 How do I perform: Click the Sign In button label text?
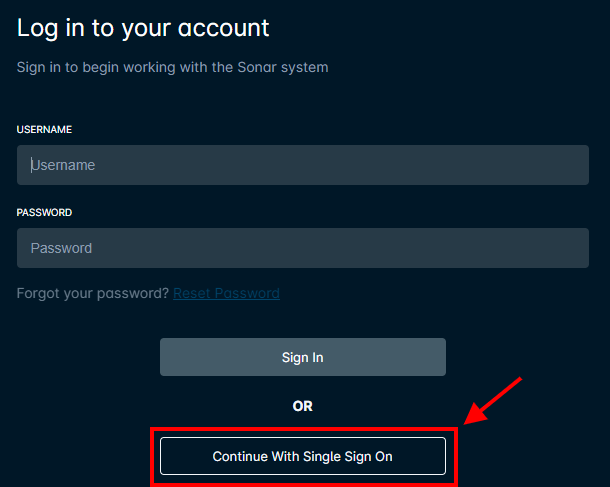click(x=303, y=357)
